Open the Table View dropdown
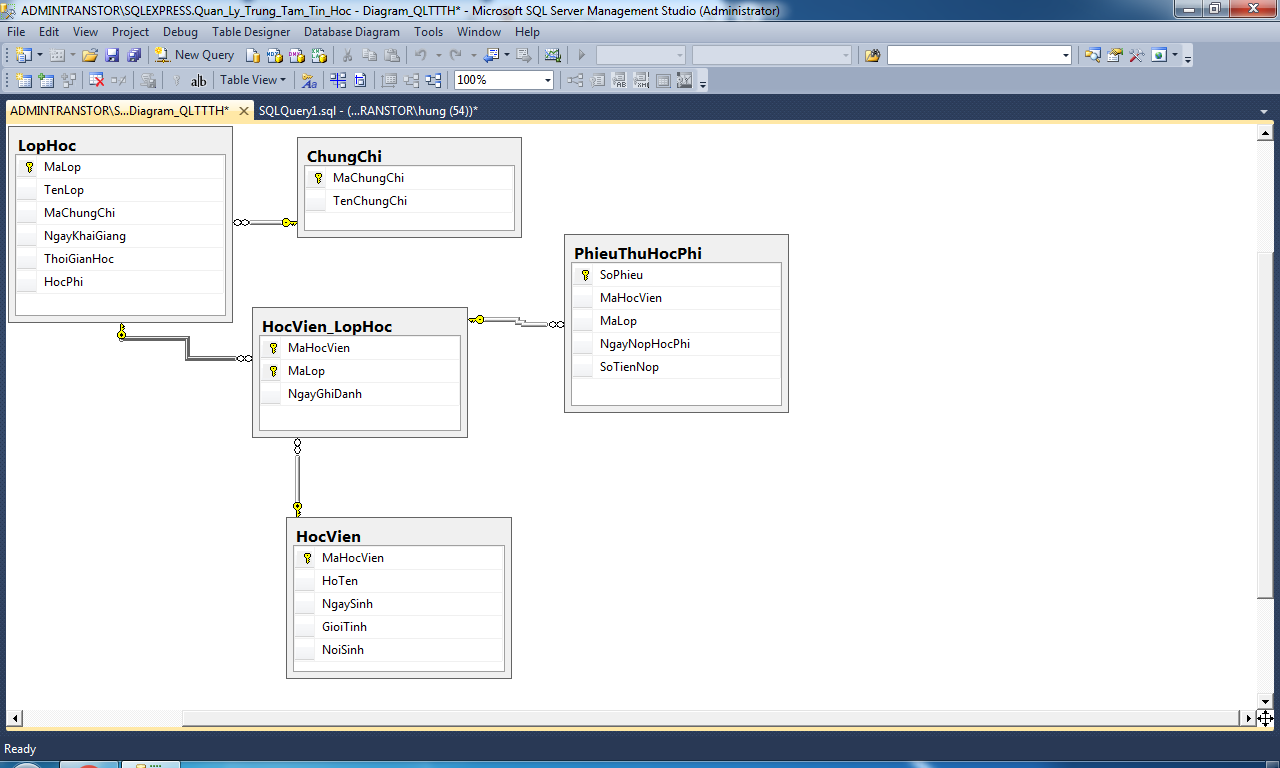 point(252,80)
